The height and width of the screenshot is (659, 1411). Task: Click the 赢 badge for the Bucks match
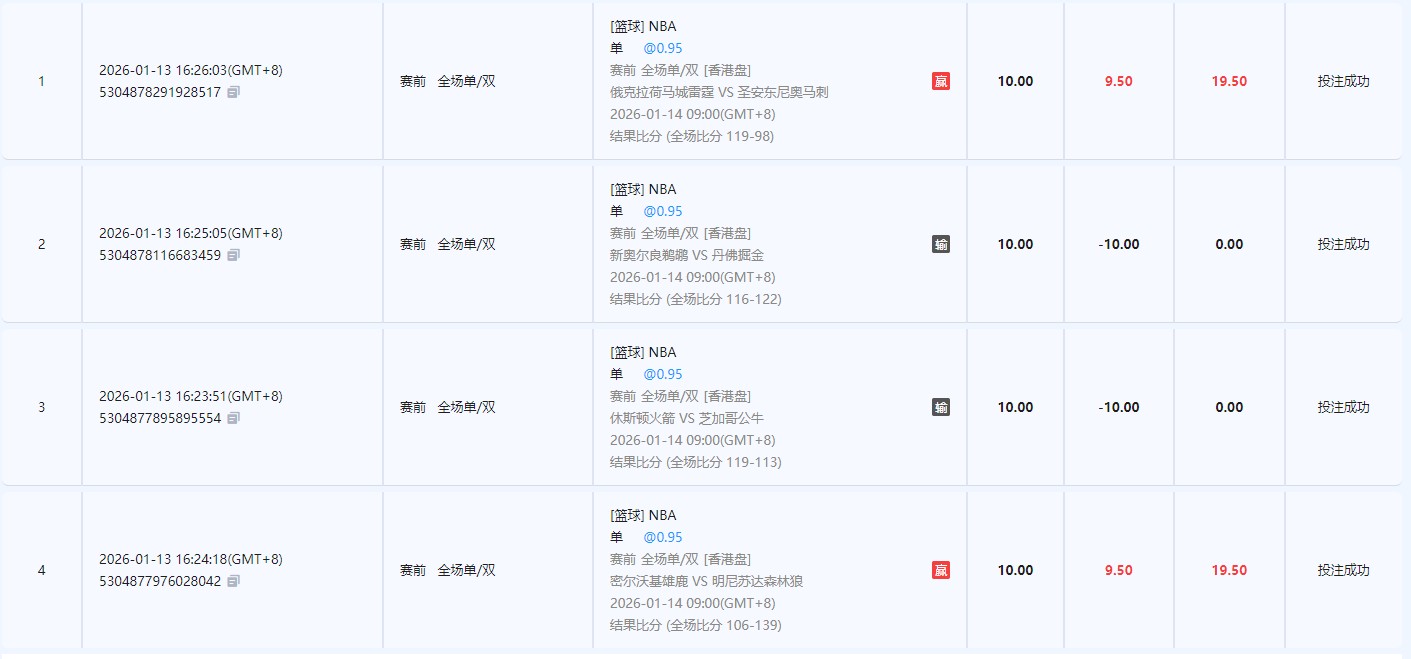point(940,569)
